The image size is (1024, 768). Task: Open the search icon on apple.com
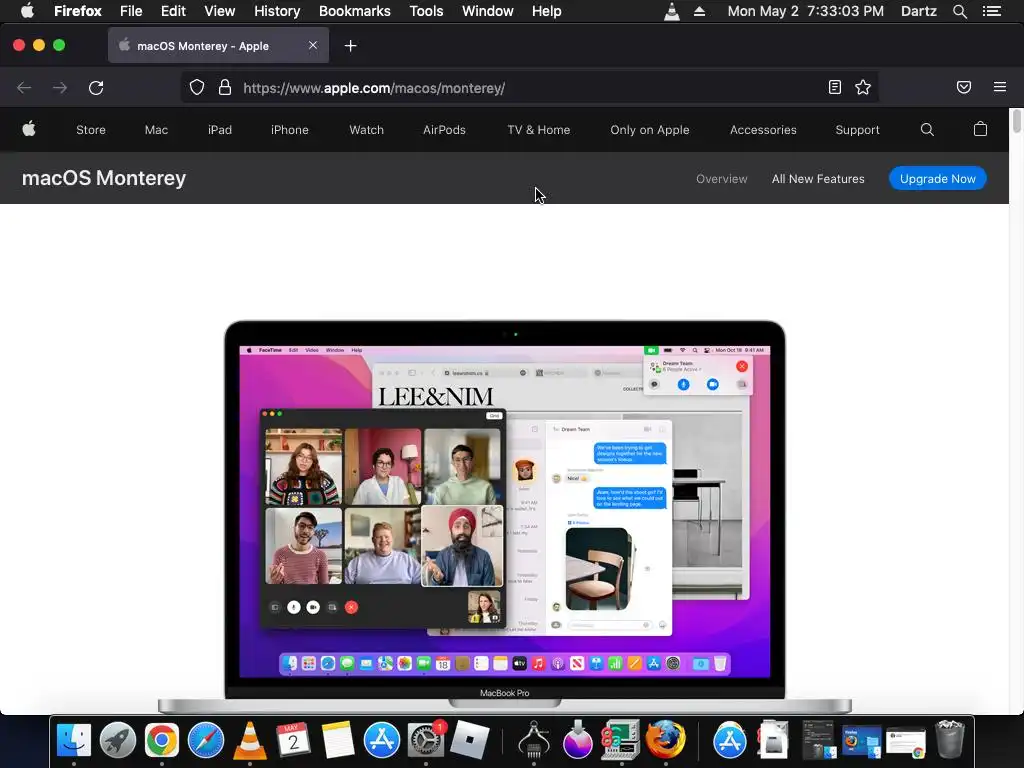tap(927, 129)
